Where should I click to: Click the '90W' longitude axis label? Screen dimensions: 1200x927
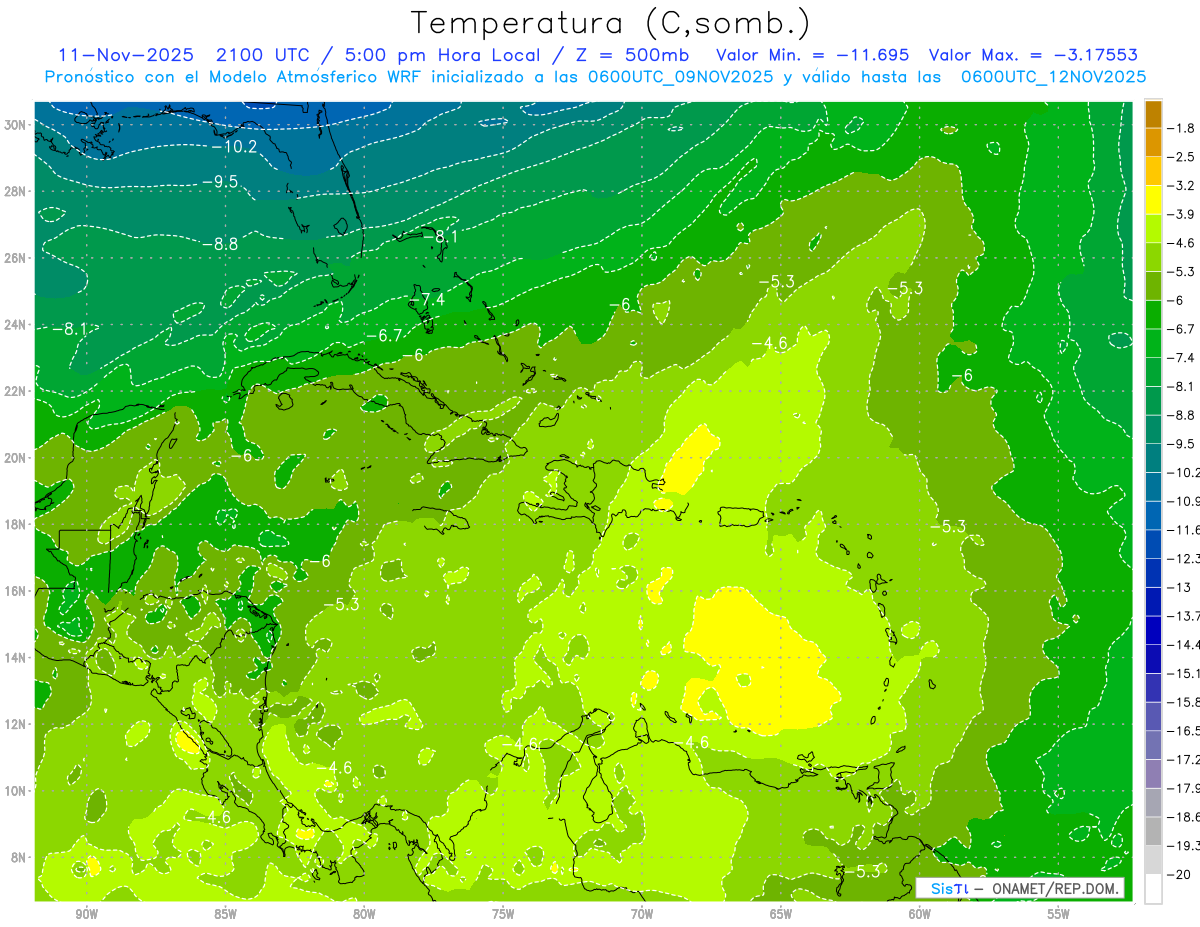point(86,913)
